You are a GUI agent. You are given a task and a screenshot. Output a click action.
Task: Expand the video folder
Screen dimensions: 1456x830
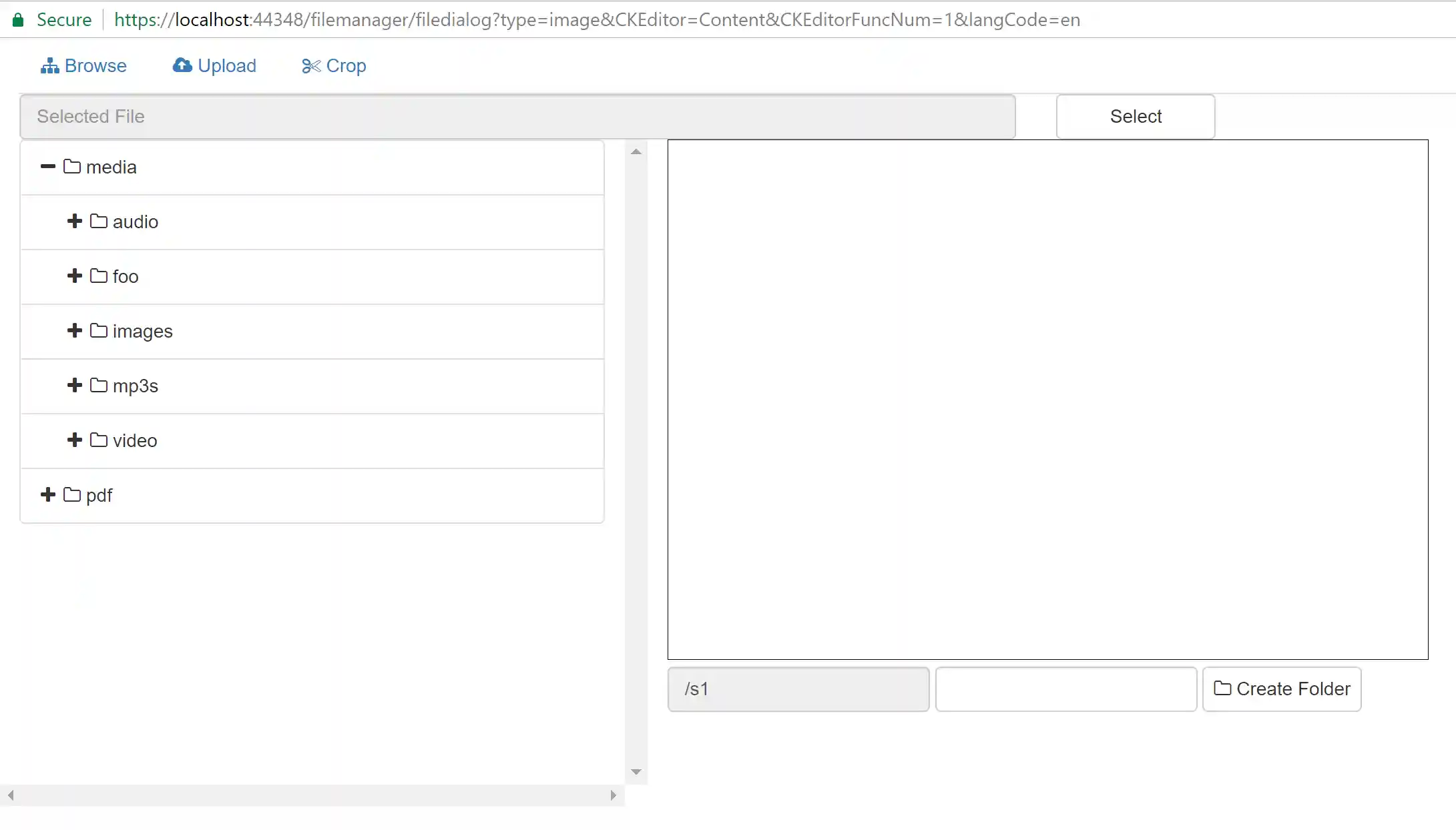73,440
